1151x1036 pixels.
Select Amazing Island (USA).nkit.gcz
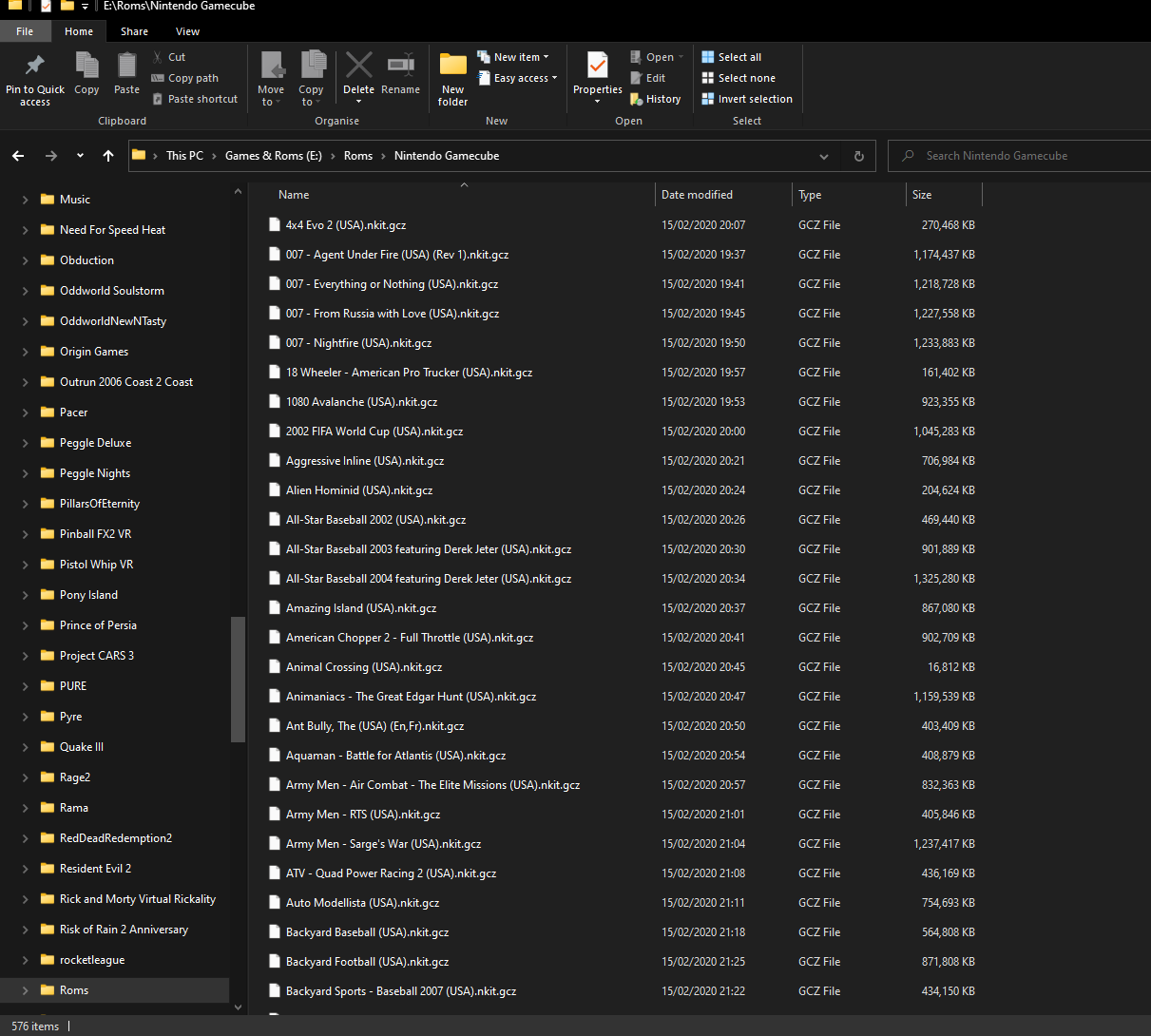pyautogui.click(x=361, y=608)
